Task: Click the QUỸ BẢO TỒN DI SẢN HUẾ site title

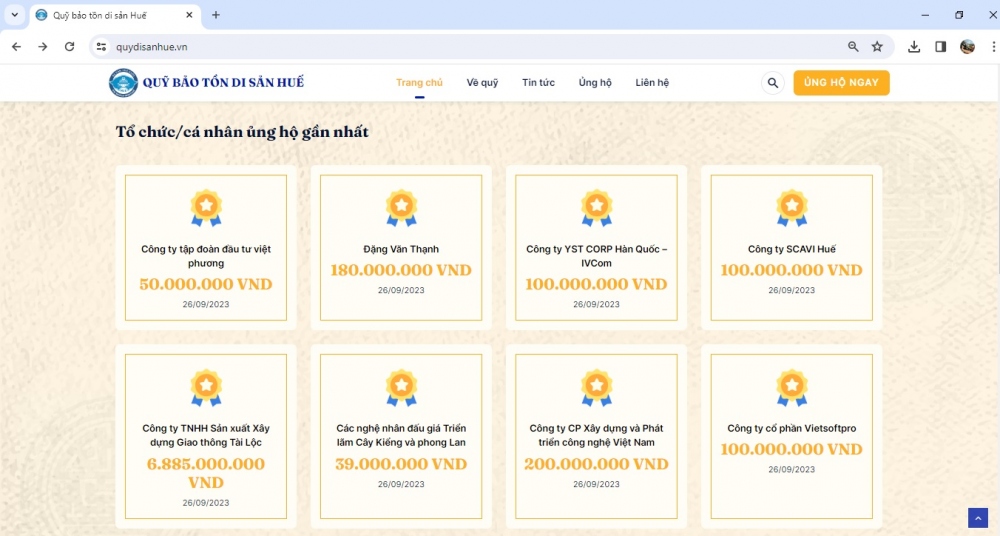Action: (223, 82)
